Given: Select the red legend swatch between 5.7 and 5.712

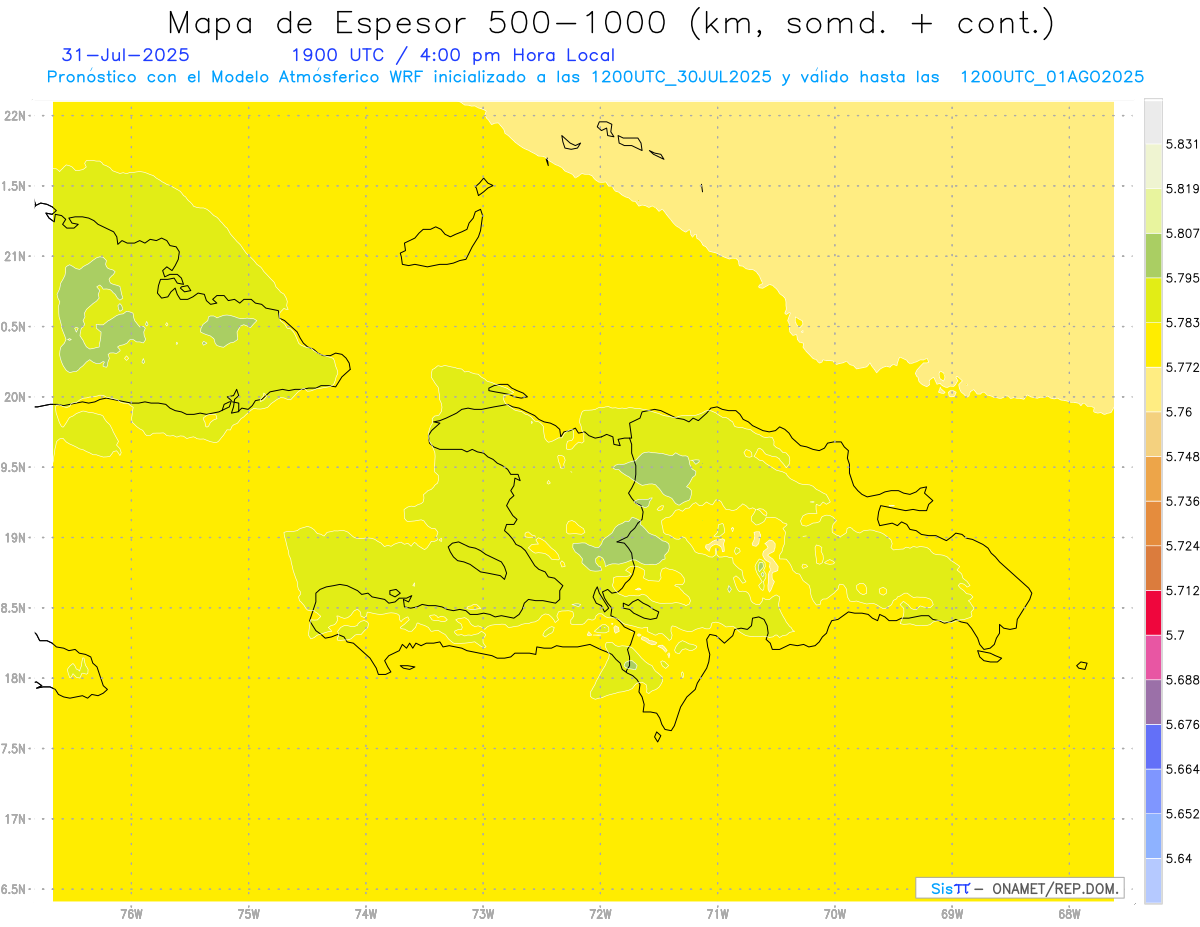Looking at the screenshot, I should point(1153,612).
